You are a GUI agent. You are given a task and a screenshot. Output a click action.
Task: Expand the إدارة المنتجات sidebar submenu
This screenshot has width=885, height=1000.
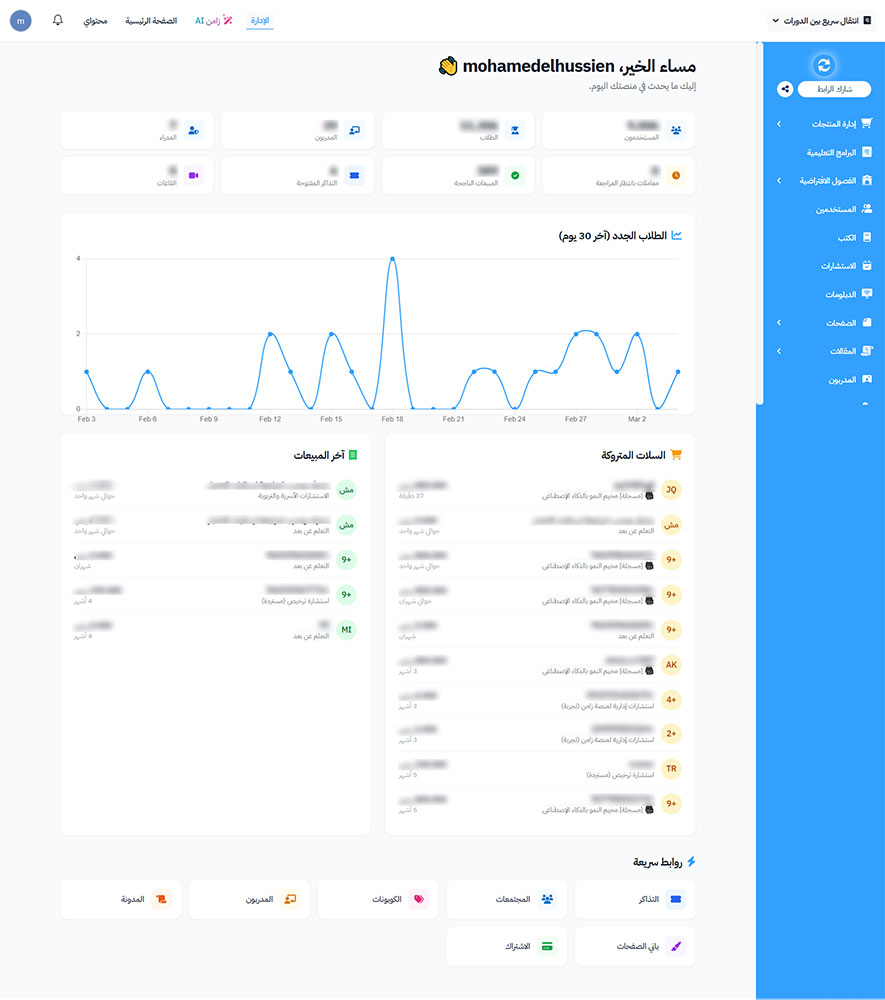779,124
